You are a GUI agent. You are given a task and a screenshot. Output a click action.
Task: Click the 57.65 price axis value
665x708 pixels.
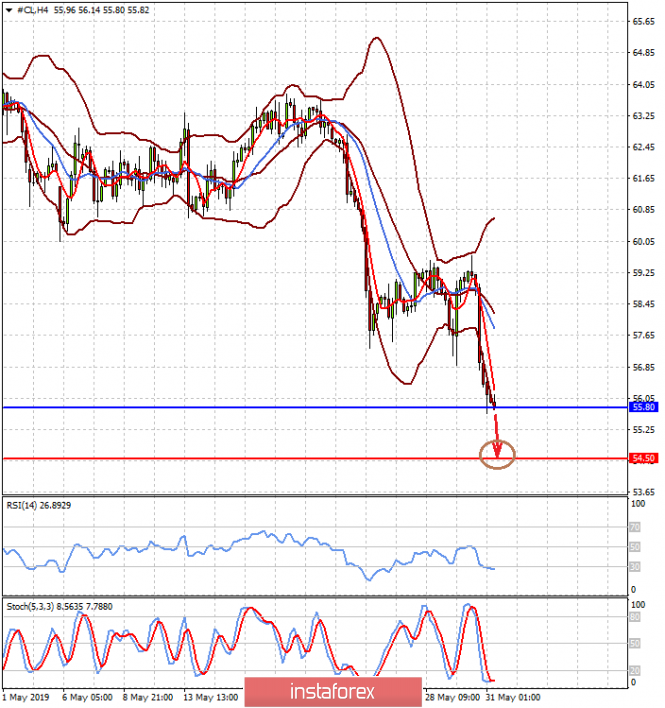643,335
